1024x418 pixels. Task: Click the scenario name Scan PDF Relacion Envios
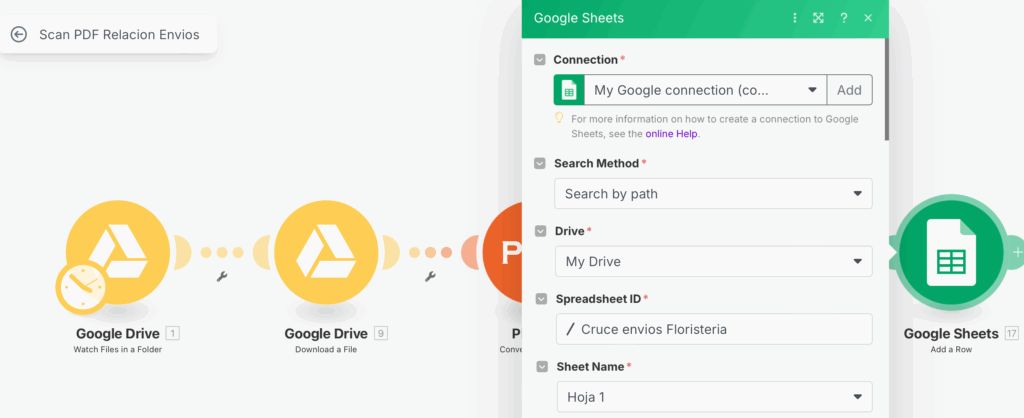(x=119, y=35)
